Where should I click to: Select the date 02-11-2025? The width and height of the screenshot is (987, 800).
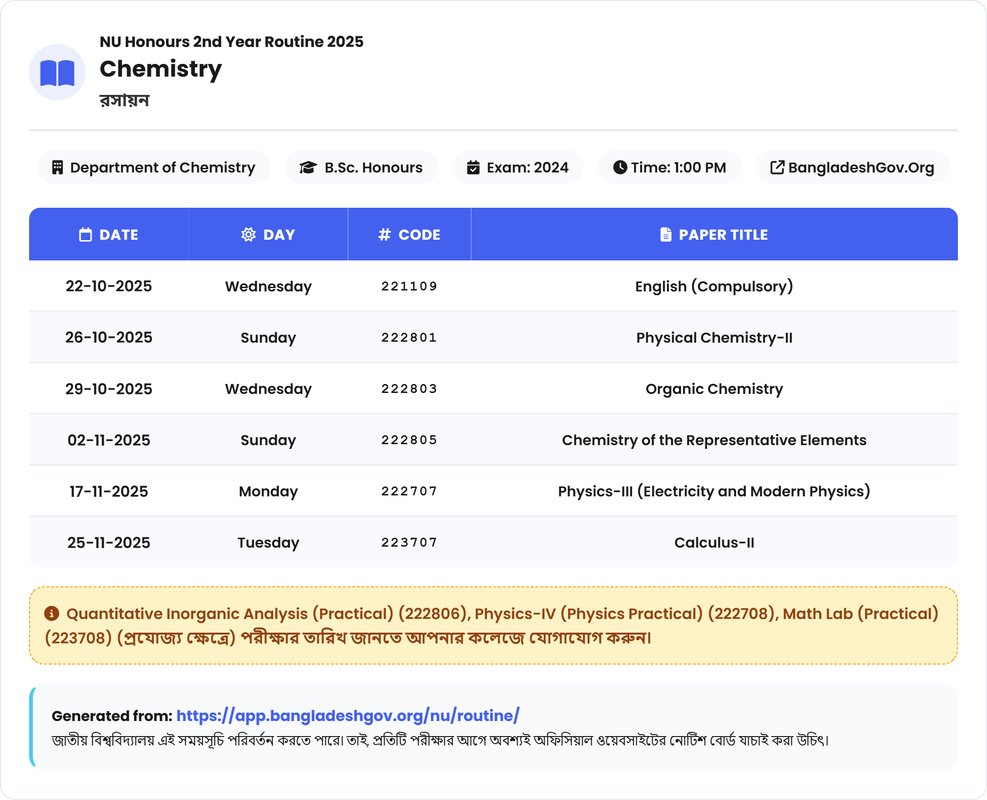pyautogui.click(x=109, y=440)
